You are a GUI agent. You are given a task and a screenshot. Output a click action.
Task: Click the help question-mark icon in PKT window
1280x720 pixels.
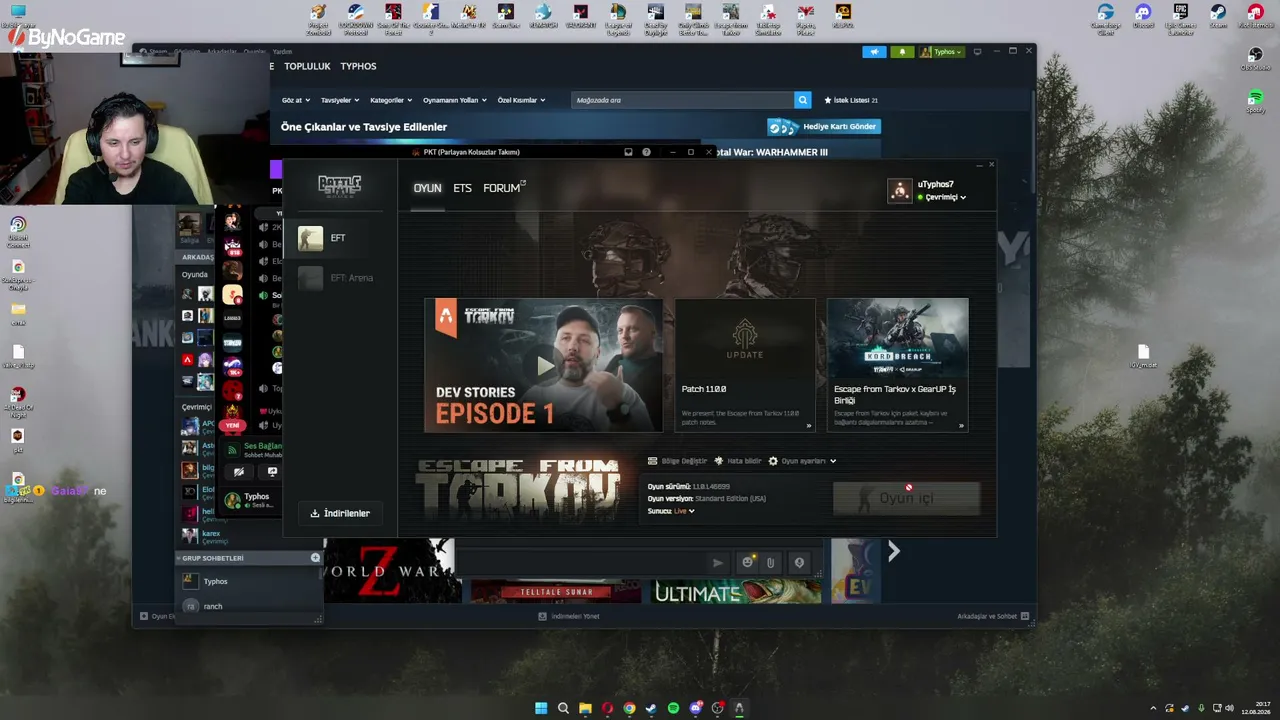click(646, 152)
